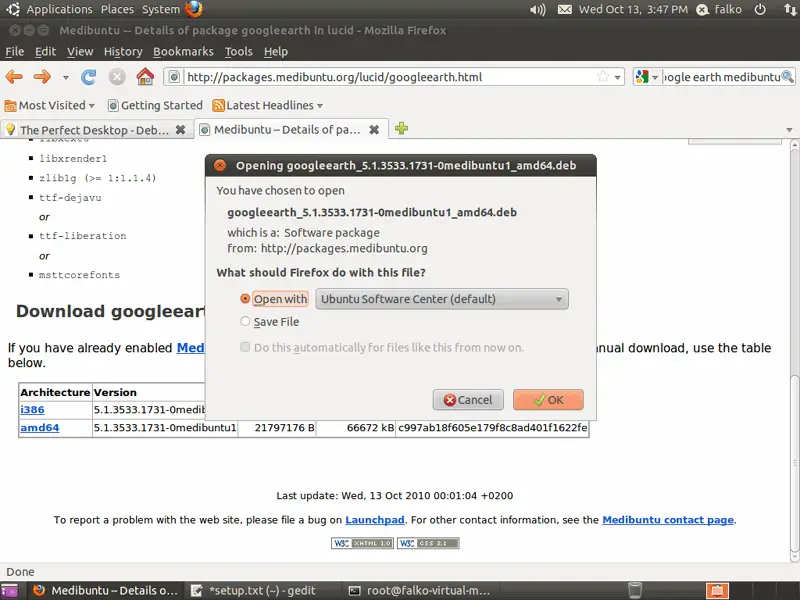Follow the i386 architecture link
The width and height of the screenshot is (800, 600).
pos(32,410)
